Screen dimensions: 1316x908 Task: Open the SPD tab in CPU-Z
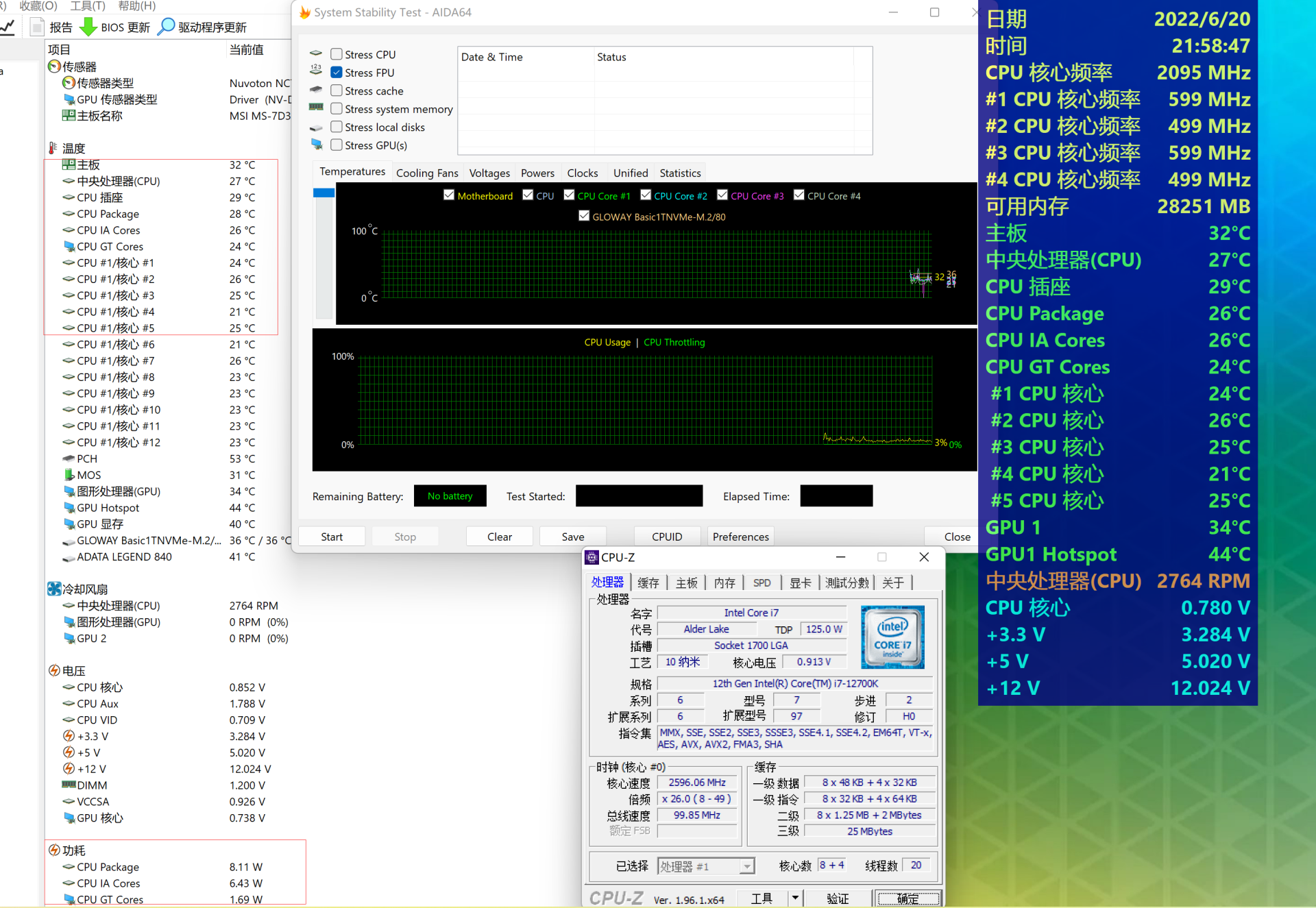761,582
